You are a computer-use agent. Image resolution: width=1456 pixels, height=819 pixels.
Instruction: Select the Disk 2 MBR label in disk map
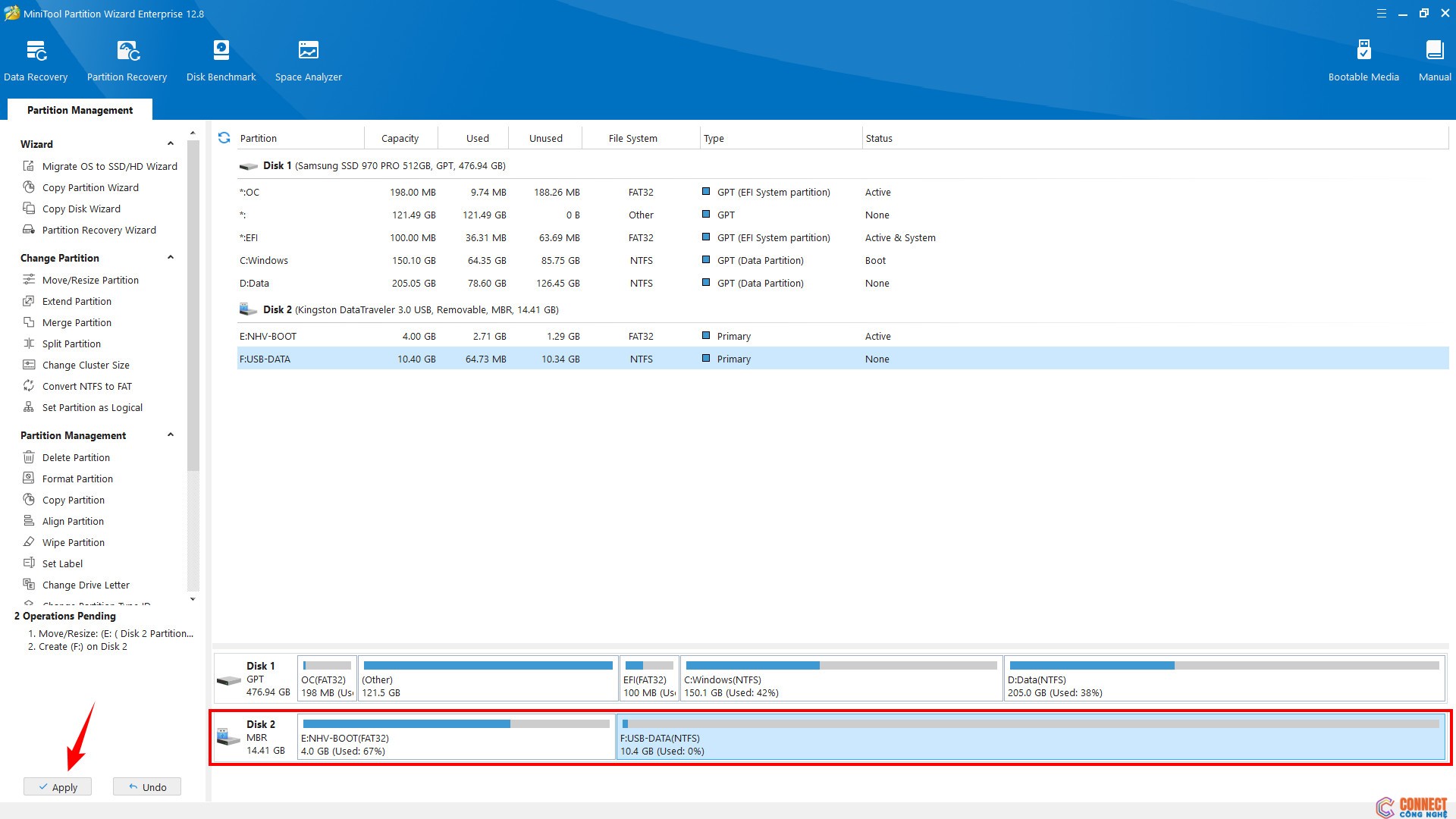(x=255, y=737)
